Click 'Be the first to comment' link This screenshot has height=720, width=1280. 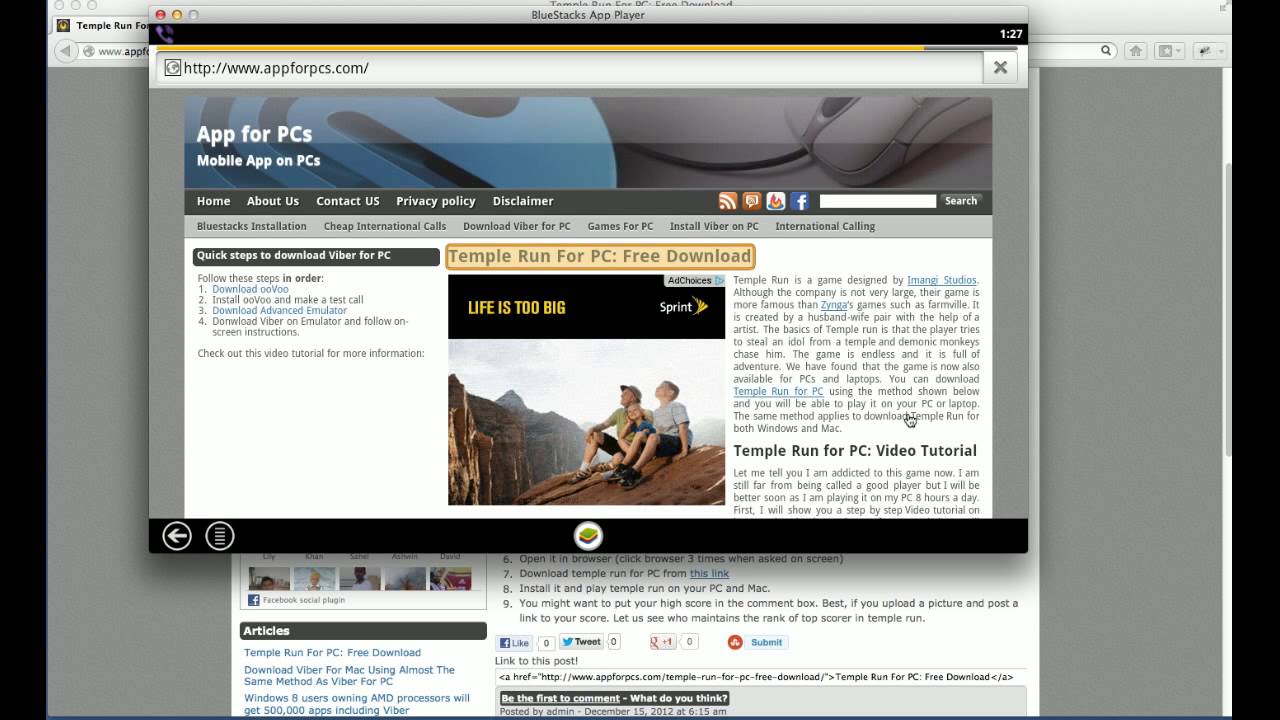coord(560,698)
